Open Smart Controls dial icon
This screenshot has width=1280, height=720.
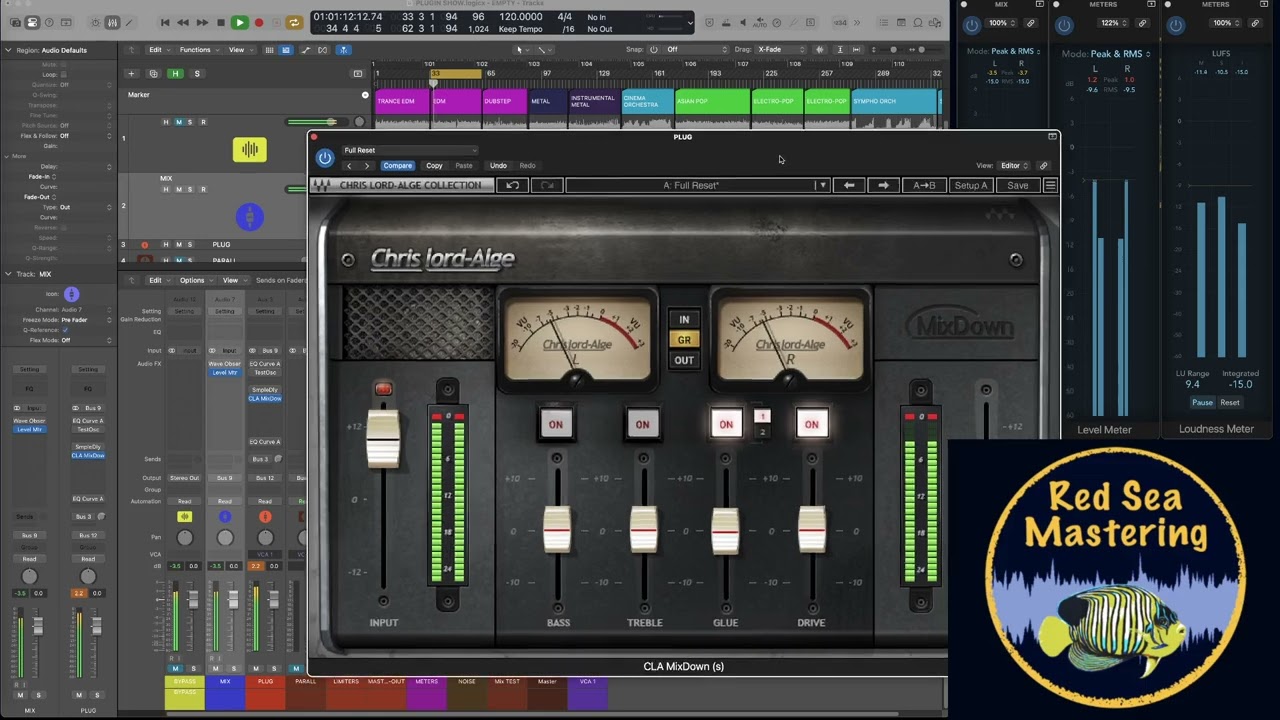tap(96, 22)
